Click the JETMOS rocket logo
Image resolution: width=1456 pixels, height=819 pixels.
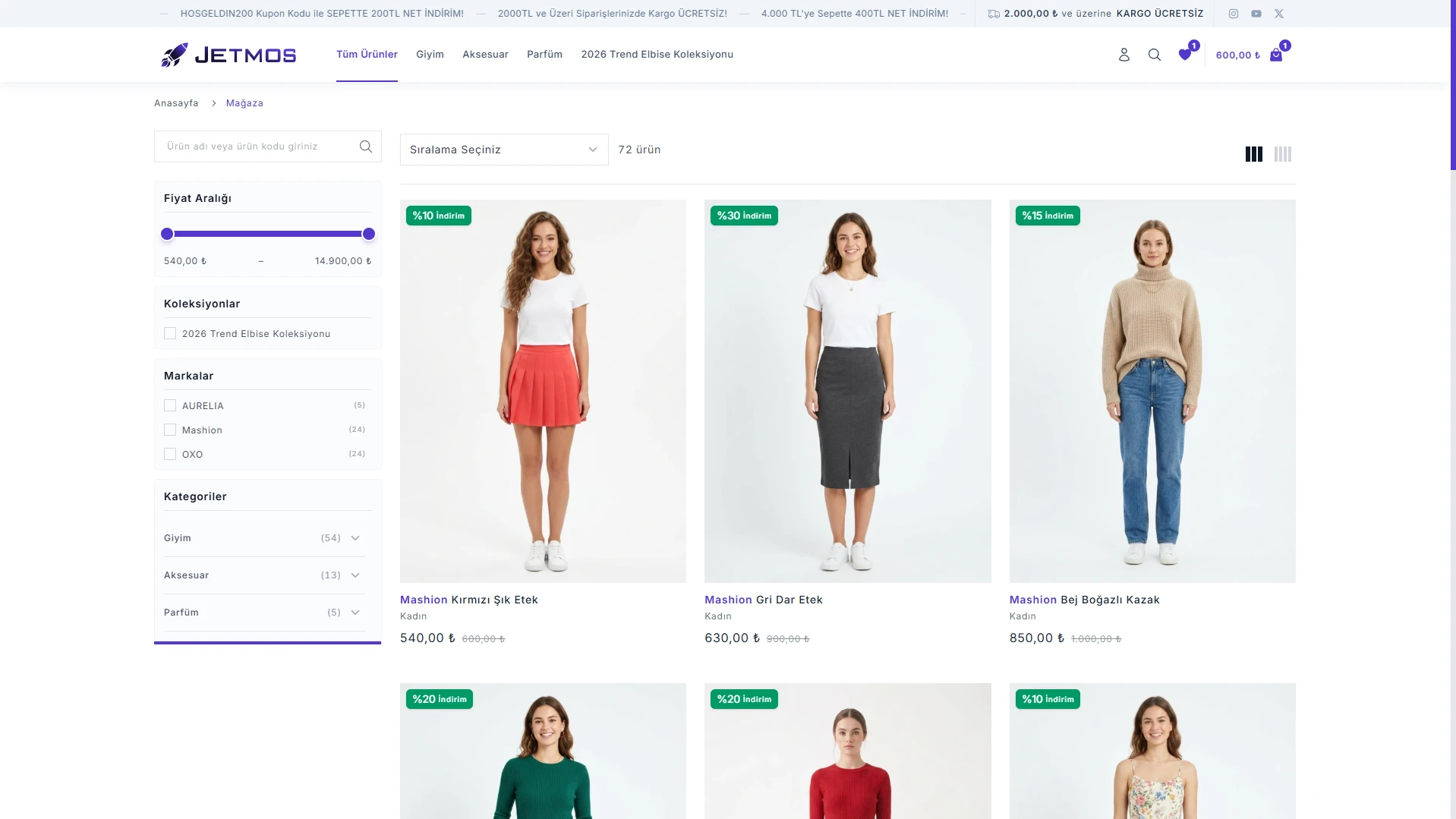point(228,55)
